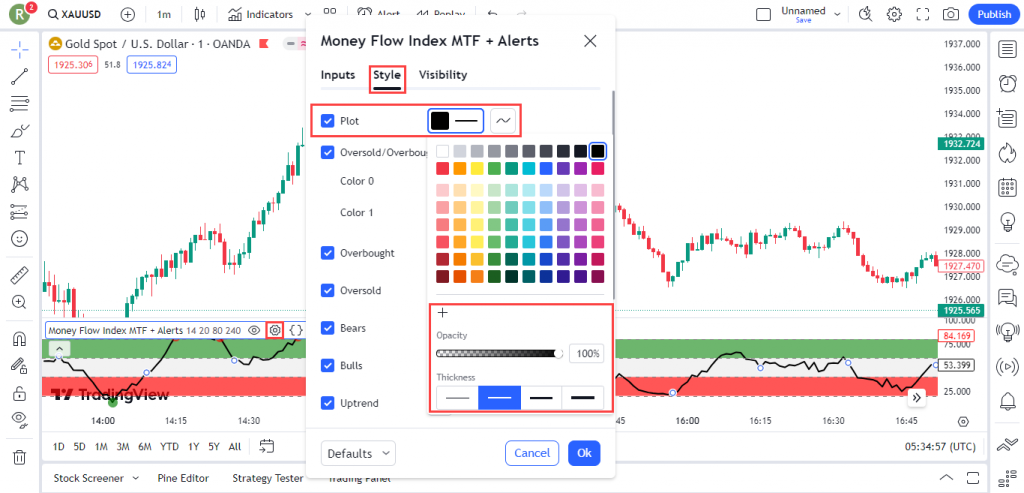Viewport: 1024px width, 493px height.
Task: Pick the white color in the palette
Action: tap(443, 151)
